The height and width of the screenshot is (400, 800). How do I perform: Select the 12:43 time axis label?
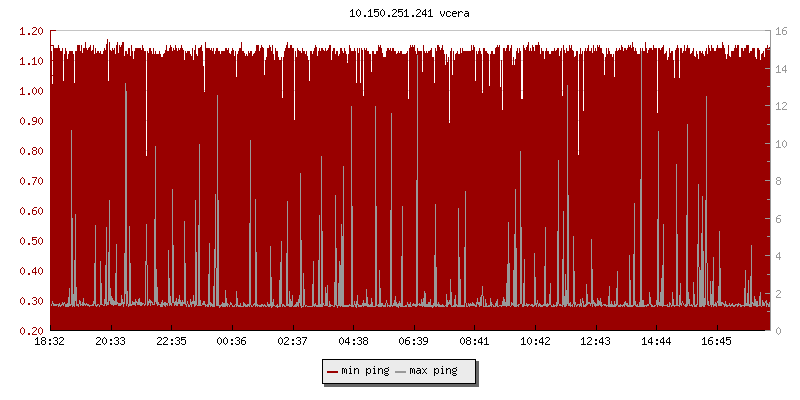(595, 342)
